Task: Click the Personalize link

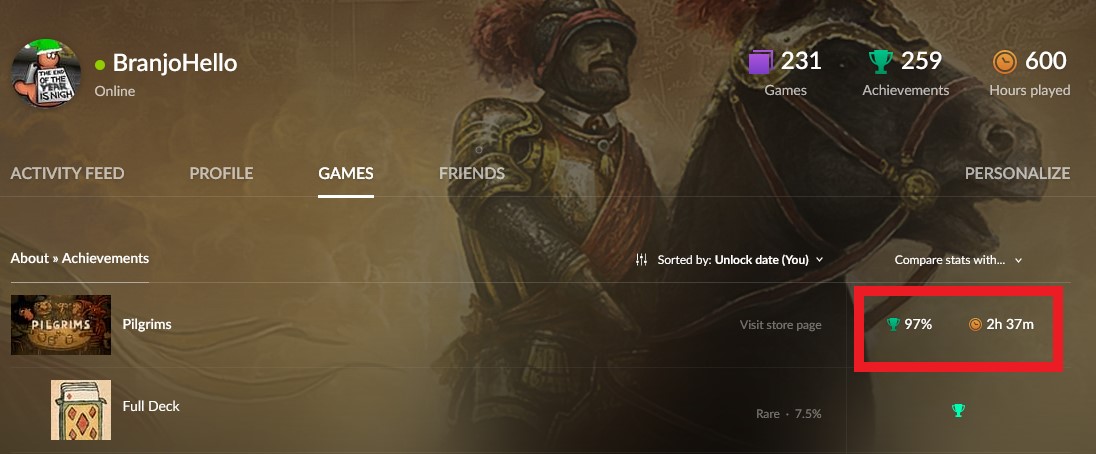Action: click(x=1017, y=173)
